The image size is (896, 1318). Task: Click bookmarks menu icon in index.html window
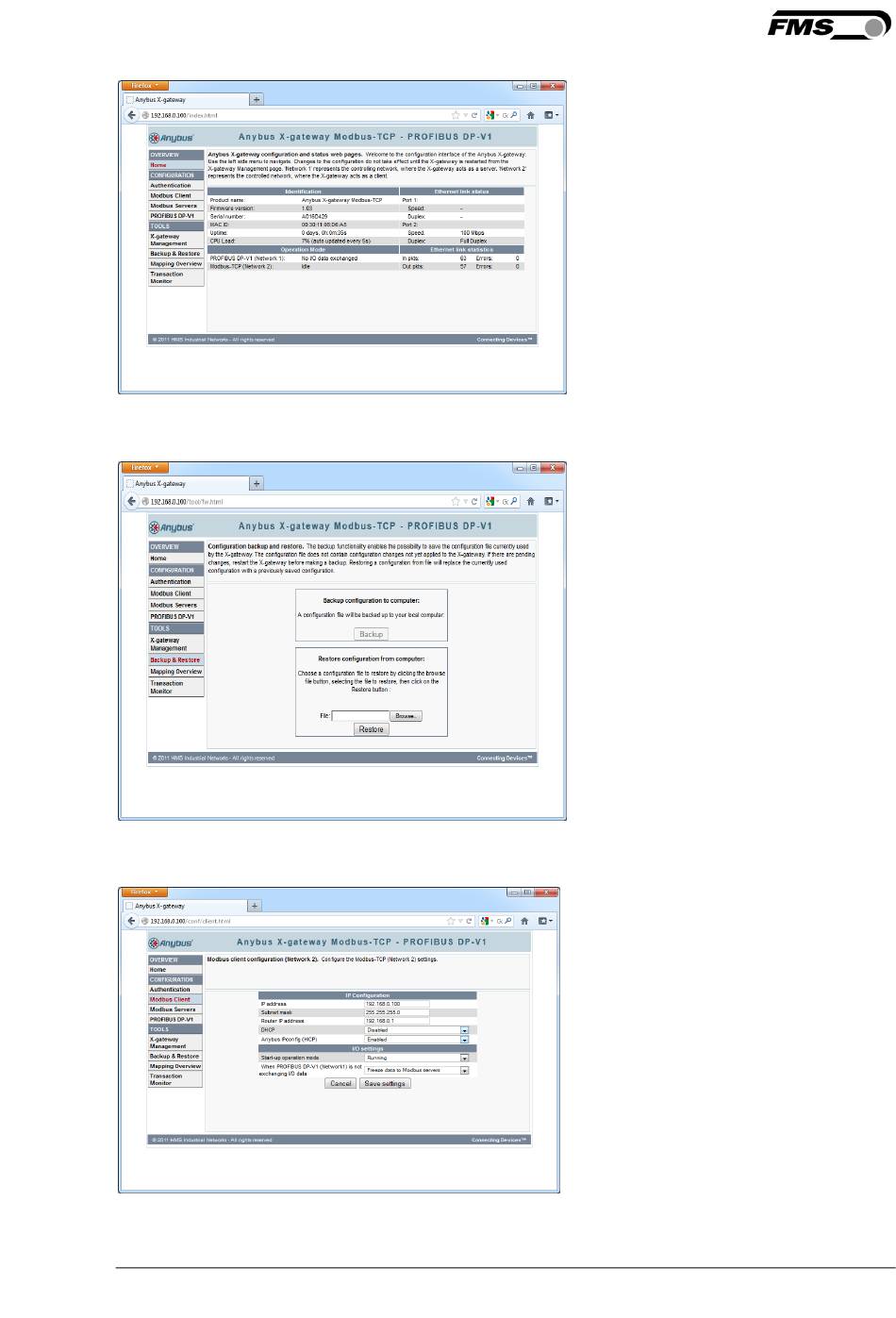pyautogui.click(x=551, y=115)
